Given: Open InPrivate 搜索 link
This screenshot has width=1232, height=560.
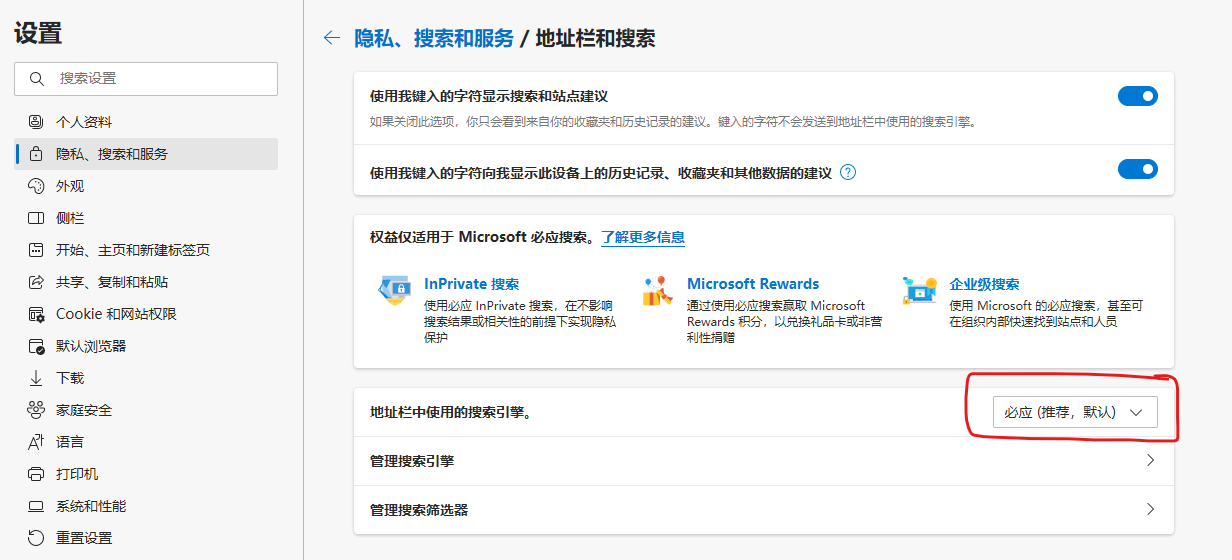Looking at the screenshot, I should click(x=472, y=284).
